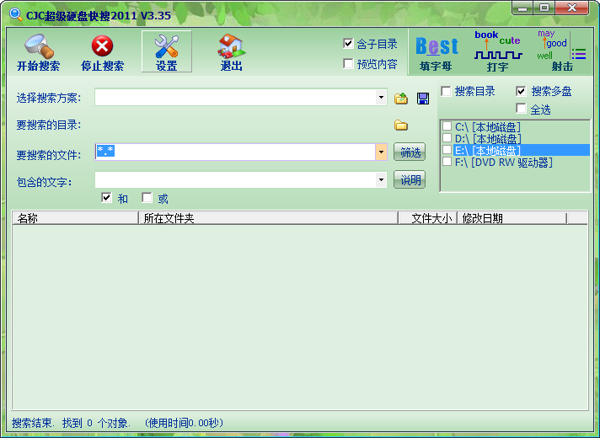Enable the 预览内容 checkbox

pos(348,64)
